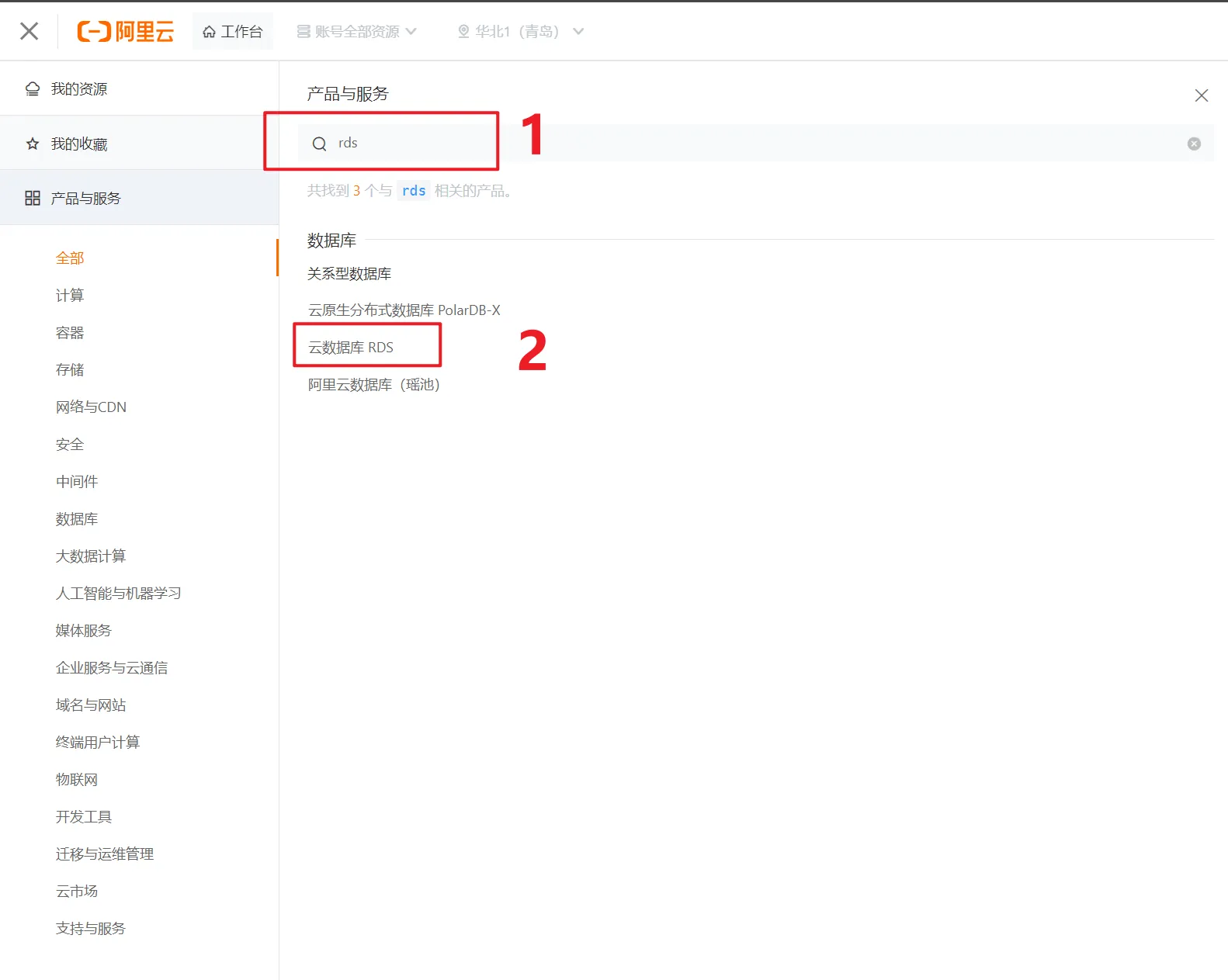Select 人工智能与机器学习 category
Image resolution: width=1228 pixels, height=980 pixels.
point(118,594)
